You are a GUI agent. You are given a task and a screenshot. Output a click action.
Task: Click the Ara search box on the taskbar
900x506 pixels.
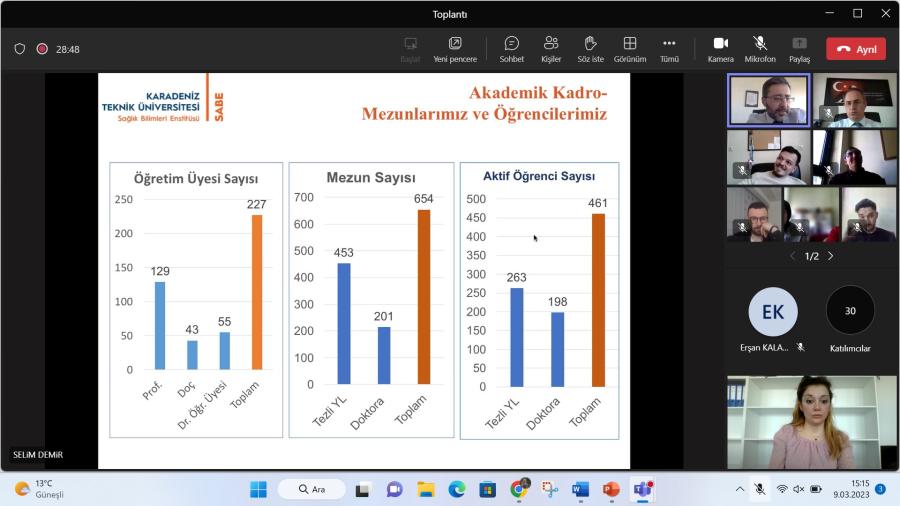pos(312,489)
